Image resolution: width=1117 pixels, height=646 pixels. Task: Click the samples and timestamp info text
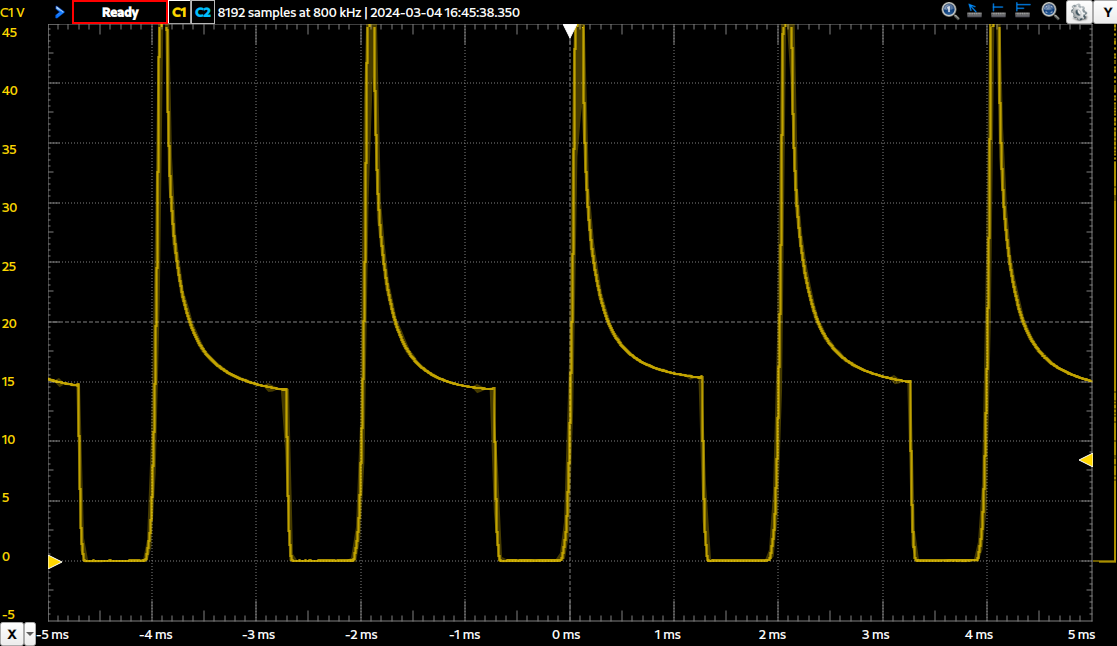point(369,12)
